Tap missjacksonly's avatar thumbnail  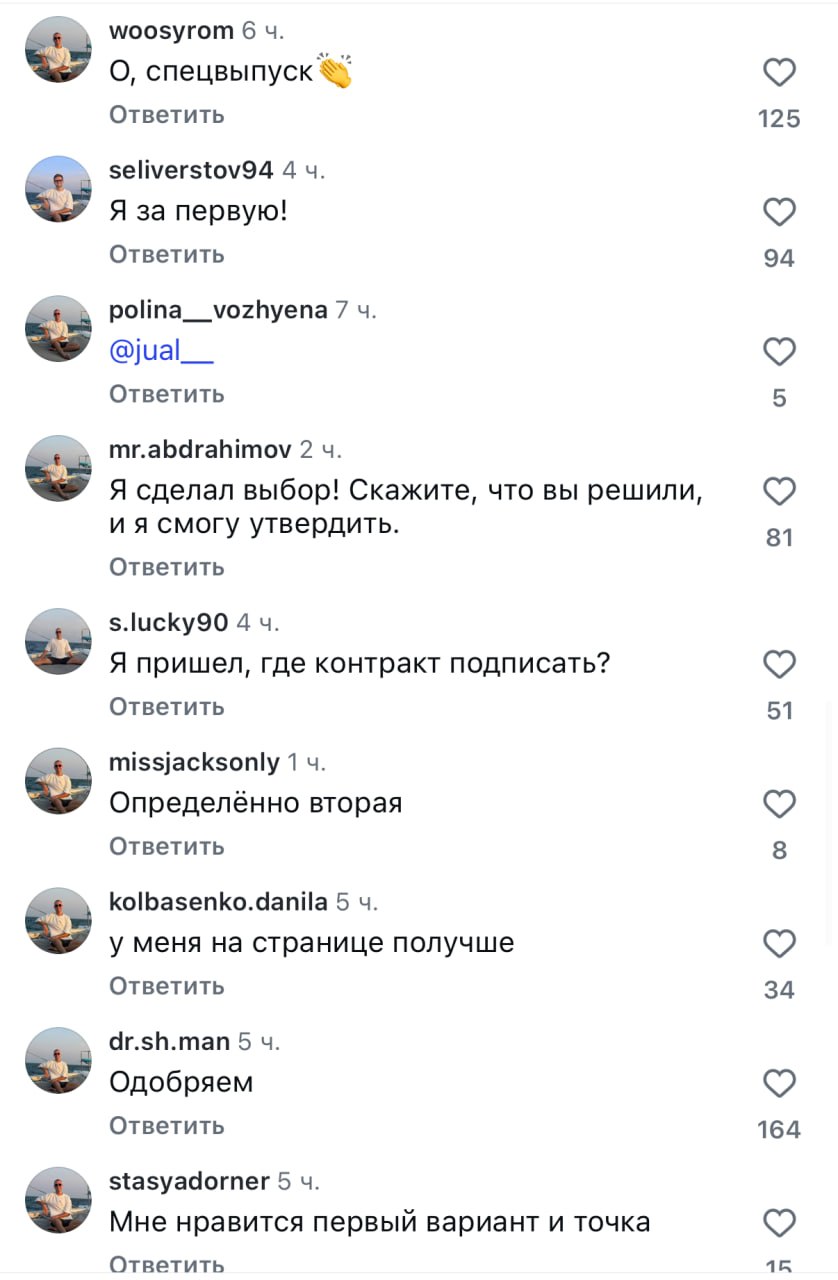(x=58, y=780)
